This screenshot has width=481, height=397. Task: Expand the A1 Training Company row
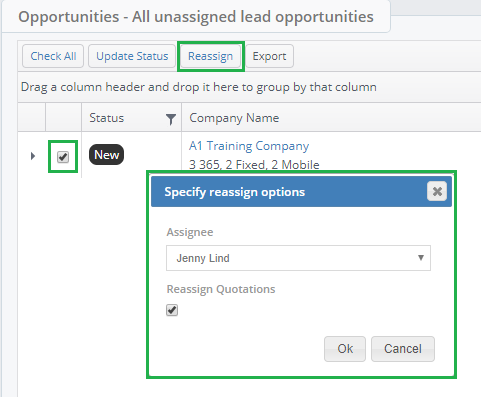[33, 156]
